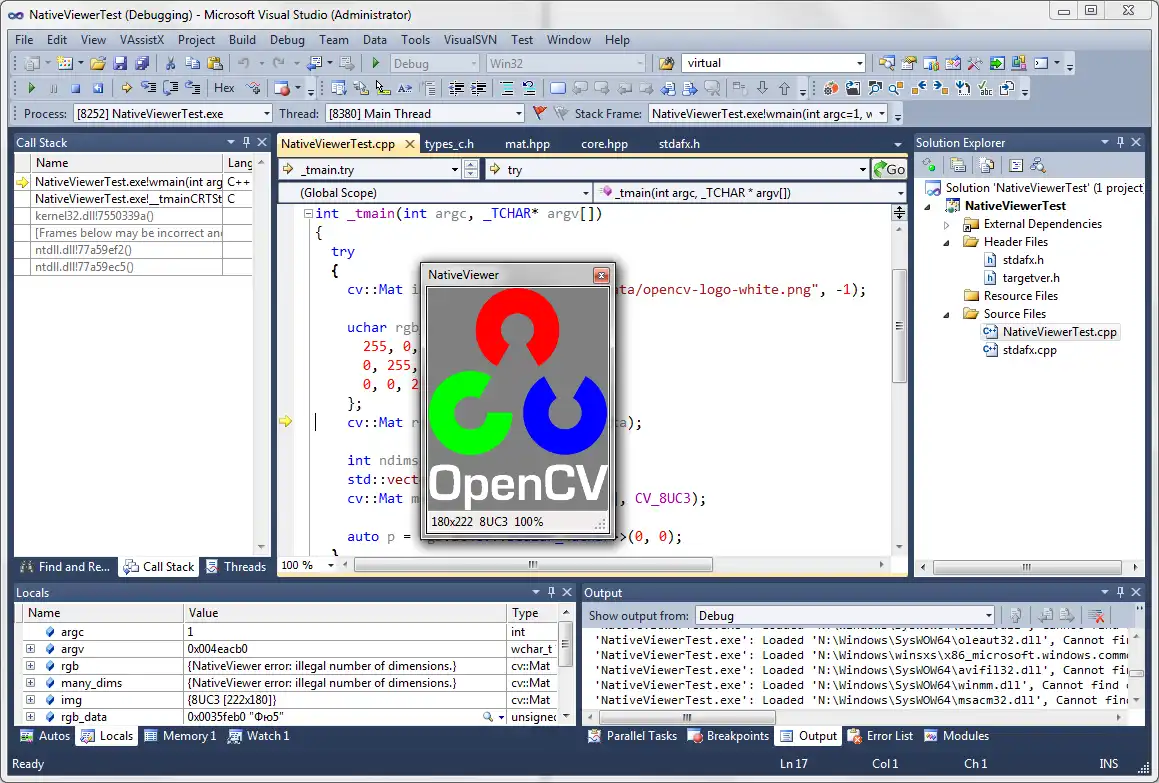Open the Stack Frame dropdown
This screenshot has width=1159, height=783.
[882, 114]
